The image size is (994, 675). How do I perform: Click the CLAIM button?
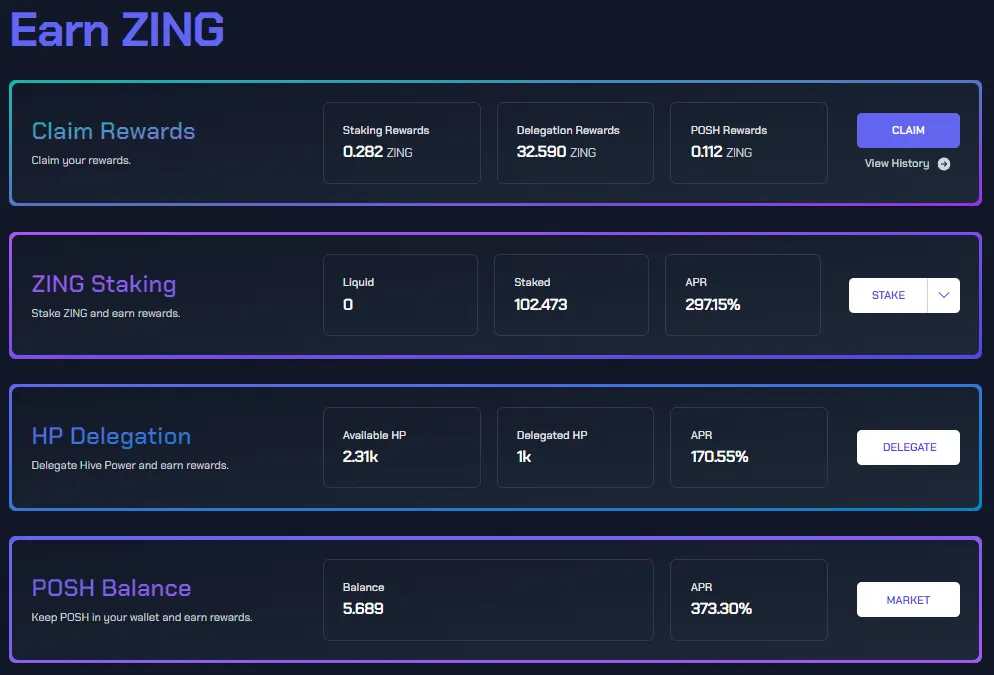(908, 130)
